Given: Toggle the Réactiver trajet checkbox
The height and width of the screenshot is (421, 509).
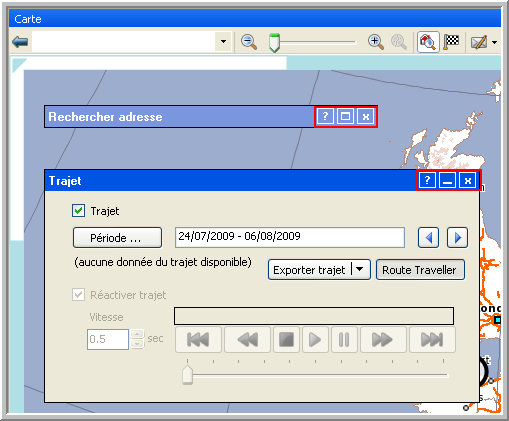Looking at the screenshot, I should pos(78,295).
